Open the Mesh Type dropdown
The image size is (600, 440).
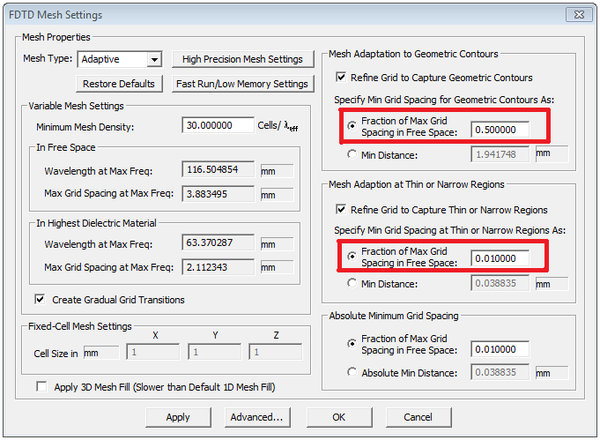pos(153,60)
